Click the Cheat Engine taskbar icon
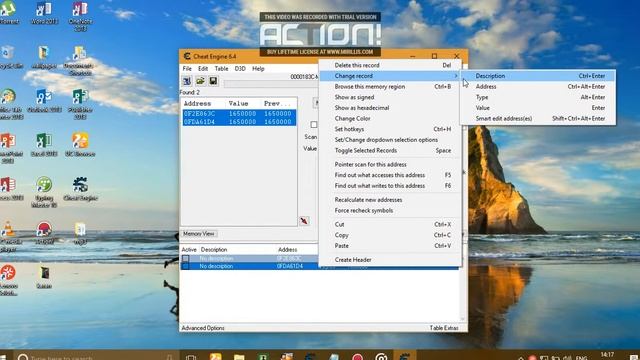640x360 pixels. [x=404, y=356]
